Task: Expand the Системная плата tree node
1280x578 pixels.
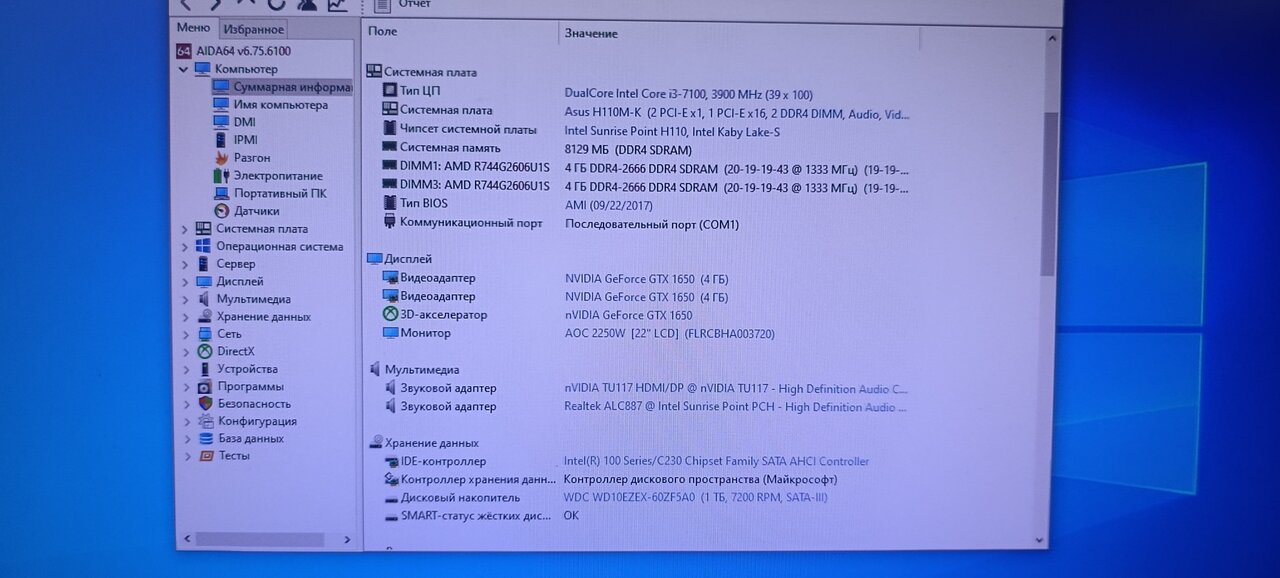Action: tap(184, 229)
